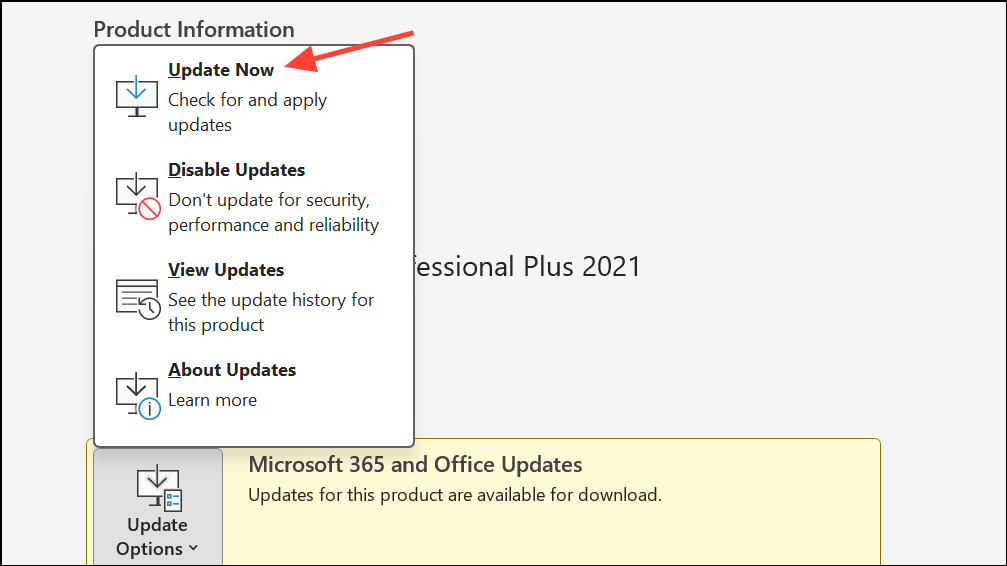Click the Update Options button label
The width and height of the screenshot is (1007, 566).
(156, 536)
